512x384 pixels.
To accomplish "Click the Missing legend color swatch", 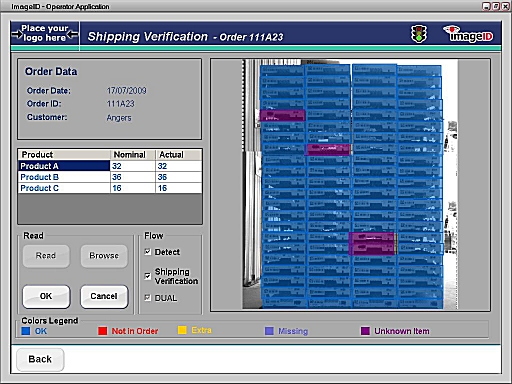I will pos(269,331).
